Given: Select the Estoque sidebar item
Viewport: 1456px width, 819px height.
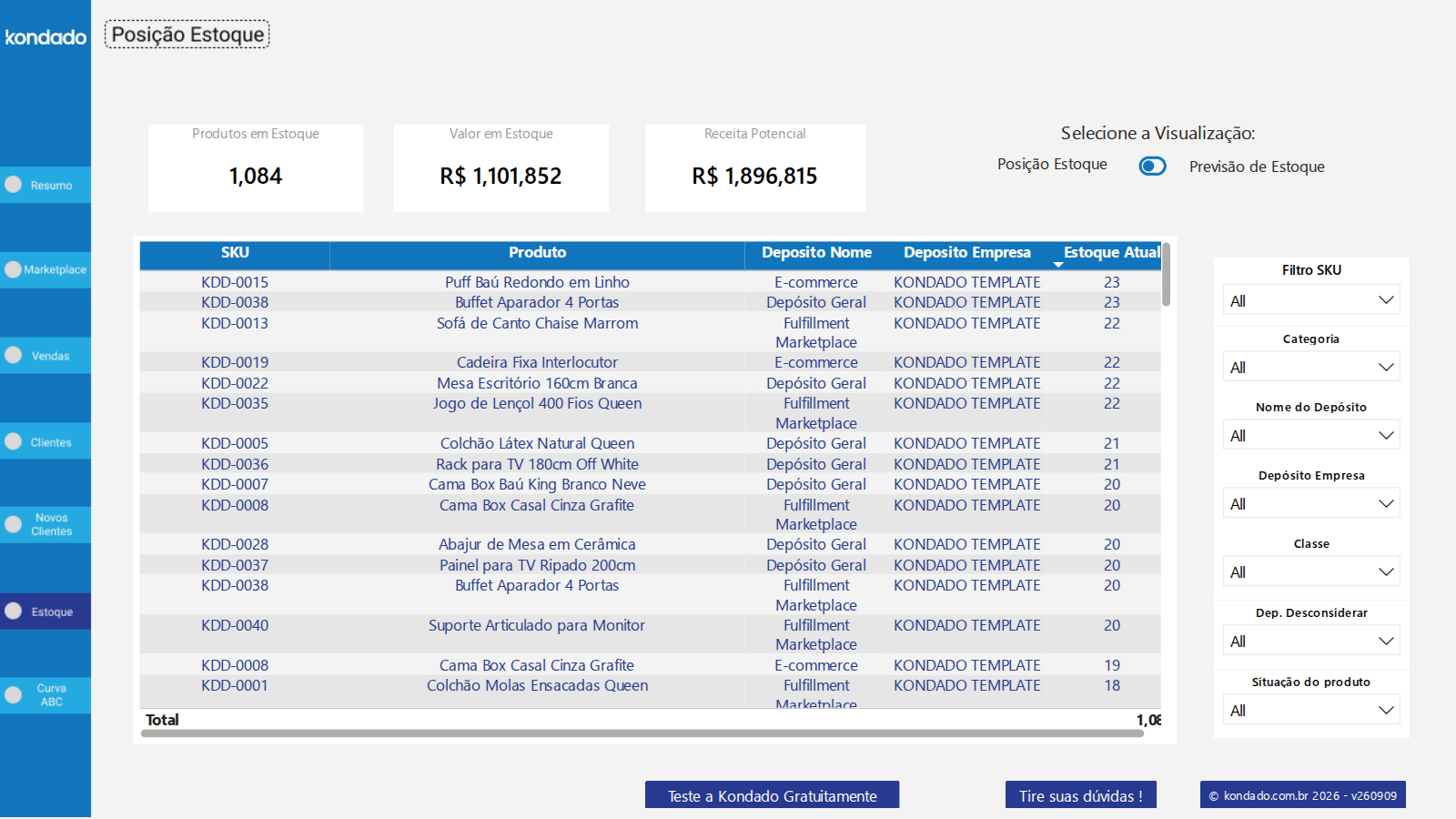Looking at the screenshot, I should [x=45, y=612].
